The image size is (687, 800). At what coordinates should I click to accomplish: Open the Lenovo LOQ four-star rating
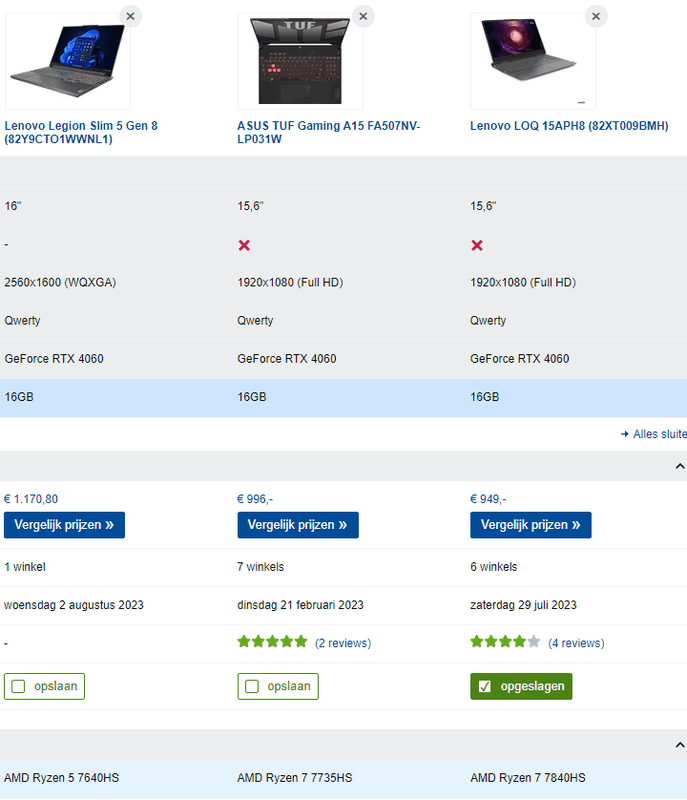point(505,642)
